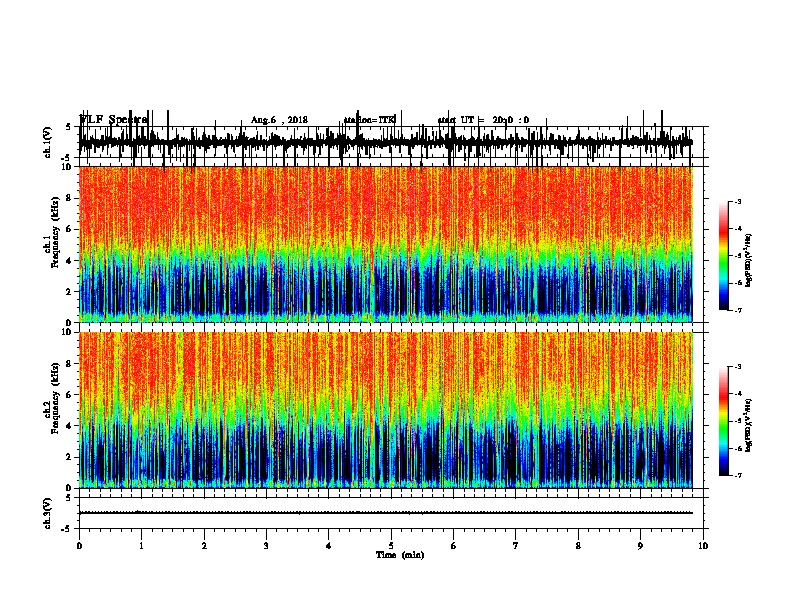Click the ch.1 color bar log(PSD) label
The width and height of the screenshot is (792, 612).
point(749,260)
